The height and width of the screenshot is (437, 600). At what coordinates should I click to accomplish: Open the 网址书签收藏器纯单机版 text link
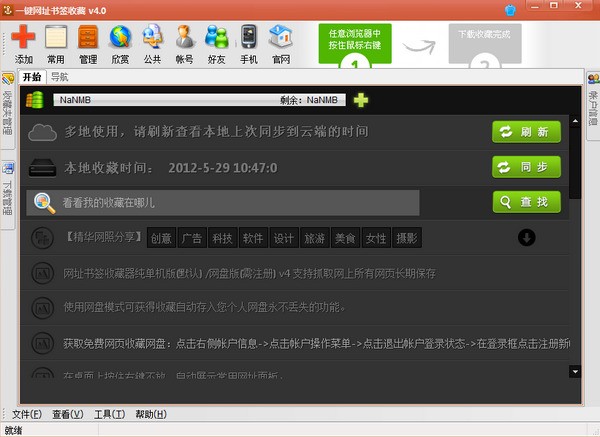(x=249, y=273)
